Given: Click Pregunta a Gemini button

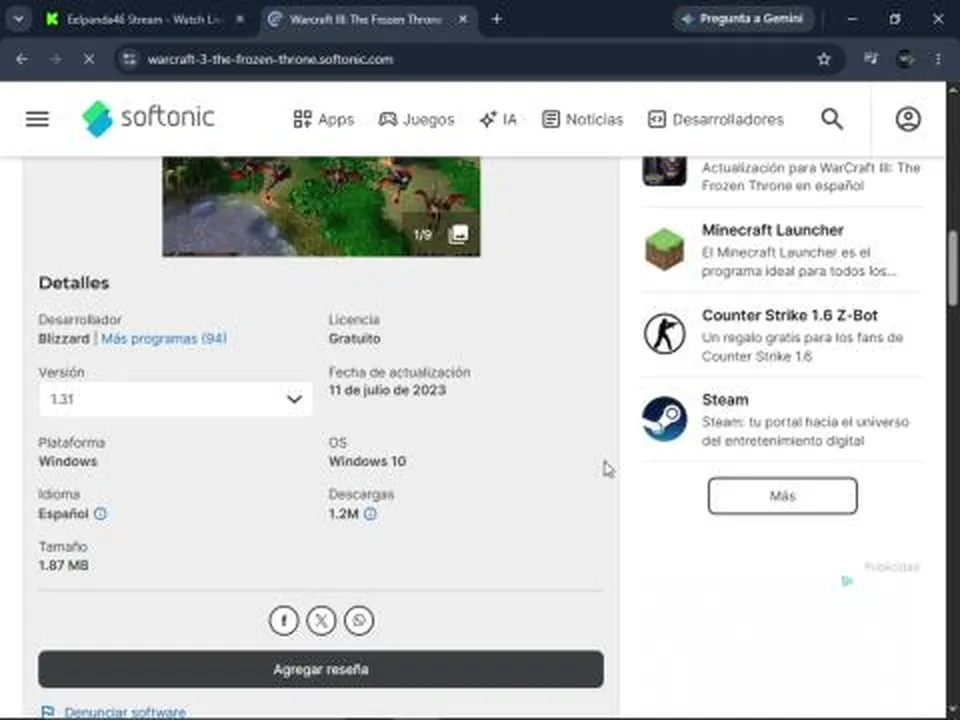Looking at the screenshot, I should 743,19.
